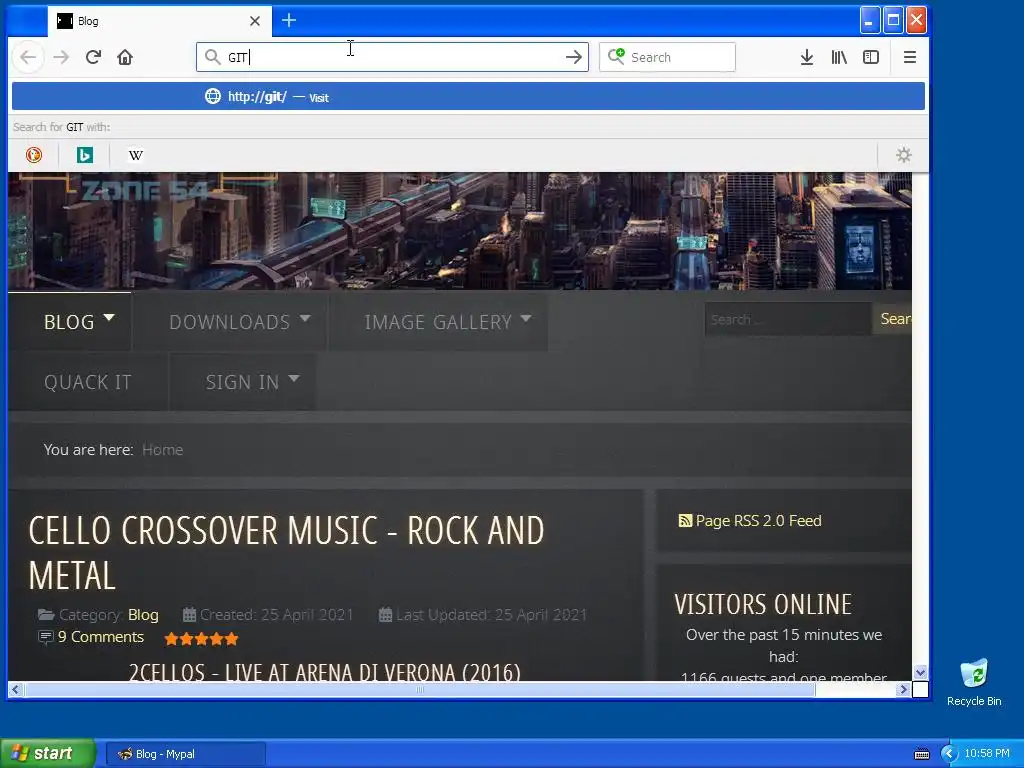This screenshot has width=1024, height=768.
Task: Open the Windows Start menu
Action: click(47, 754)
